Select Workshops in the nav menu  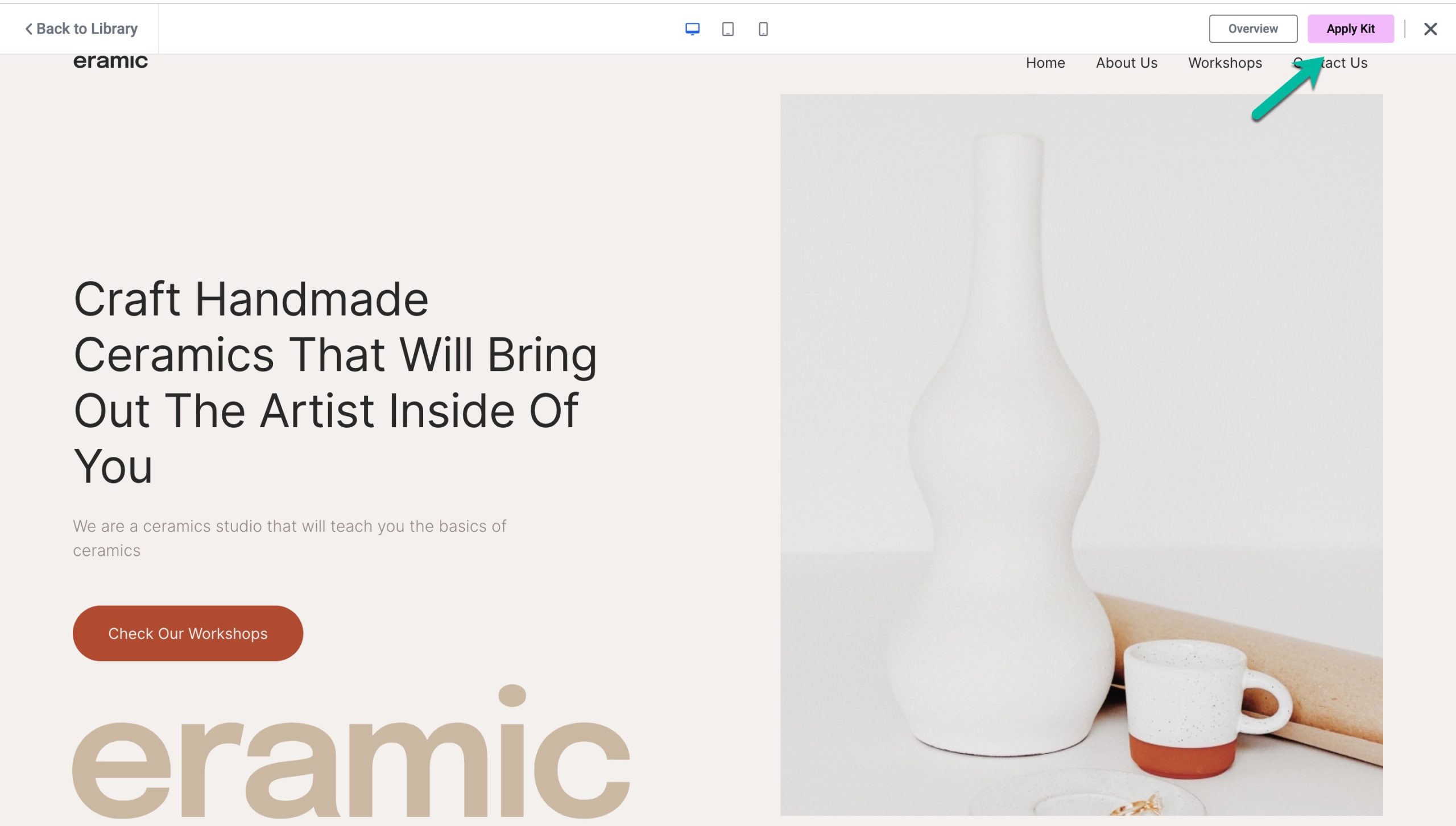tap(1225, 63)
